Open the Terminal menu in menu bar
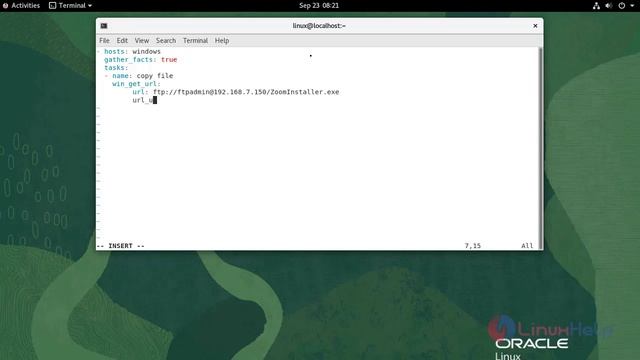Screen dimensions: 640x360 195,40
